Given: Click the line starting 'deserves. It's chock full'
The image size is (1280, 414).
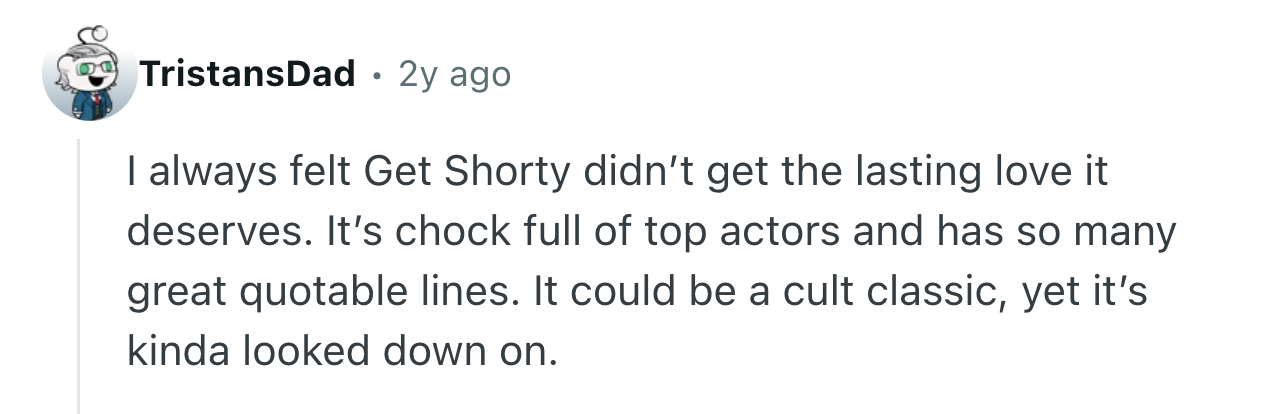Looking at the screenshot, I should point(651,233).
